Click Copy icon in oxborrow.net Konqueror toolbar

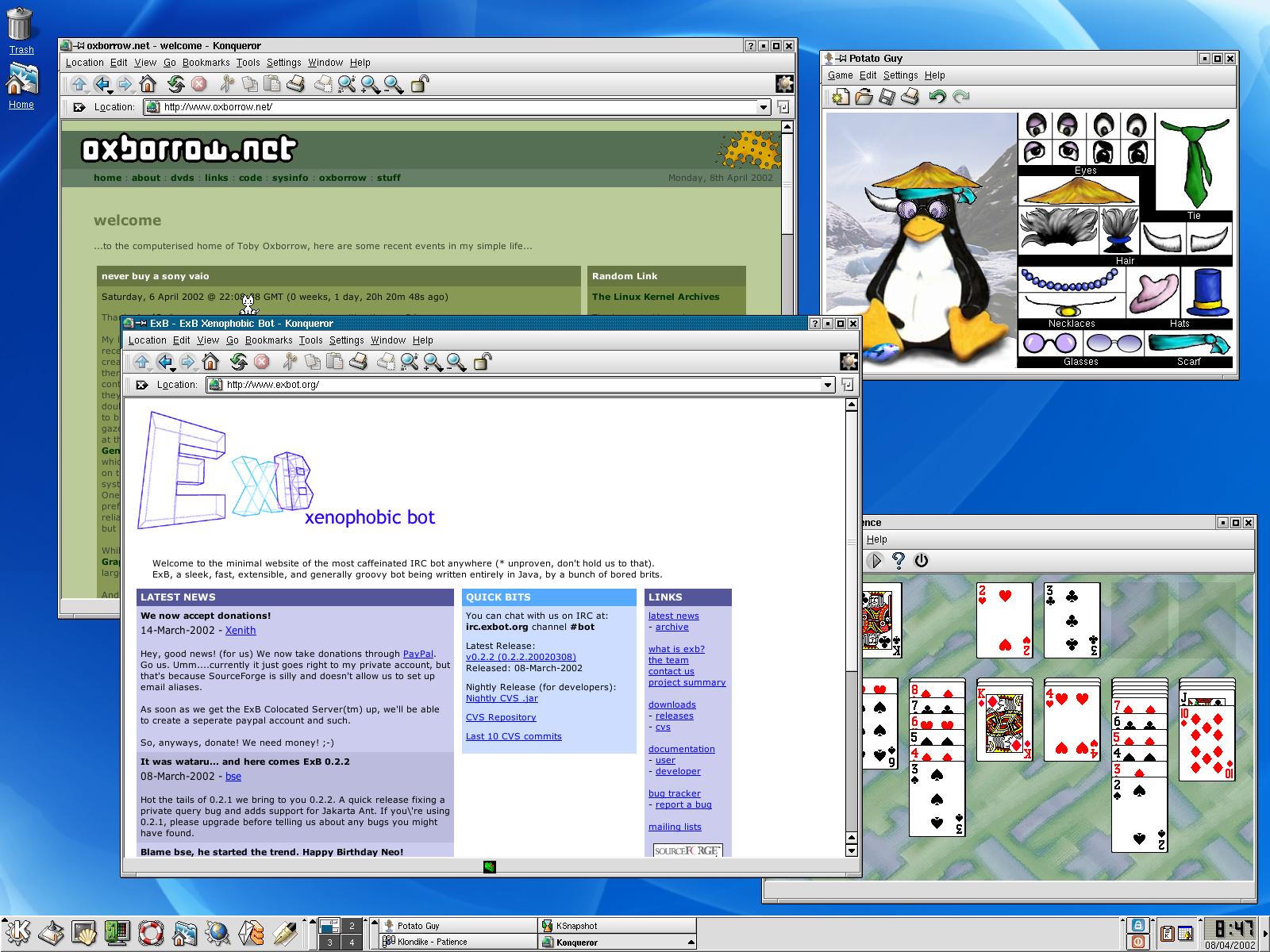(x=249, y=84)
